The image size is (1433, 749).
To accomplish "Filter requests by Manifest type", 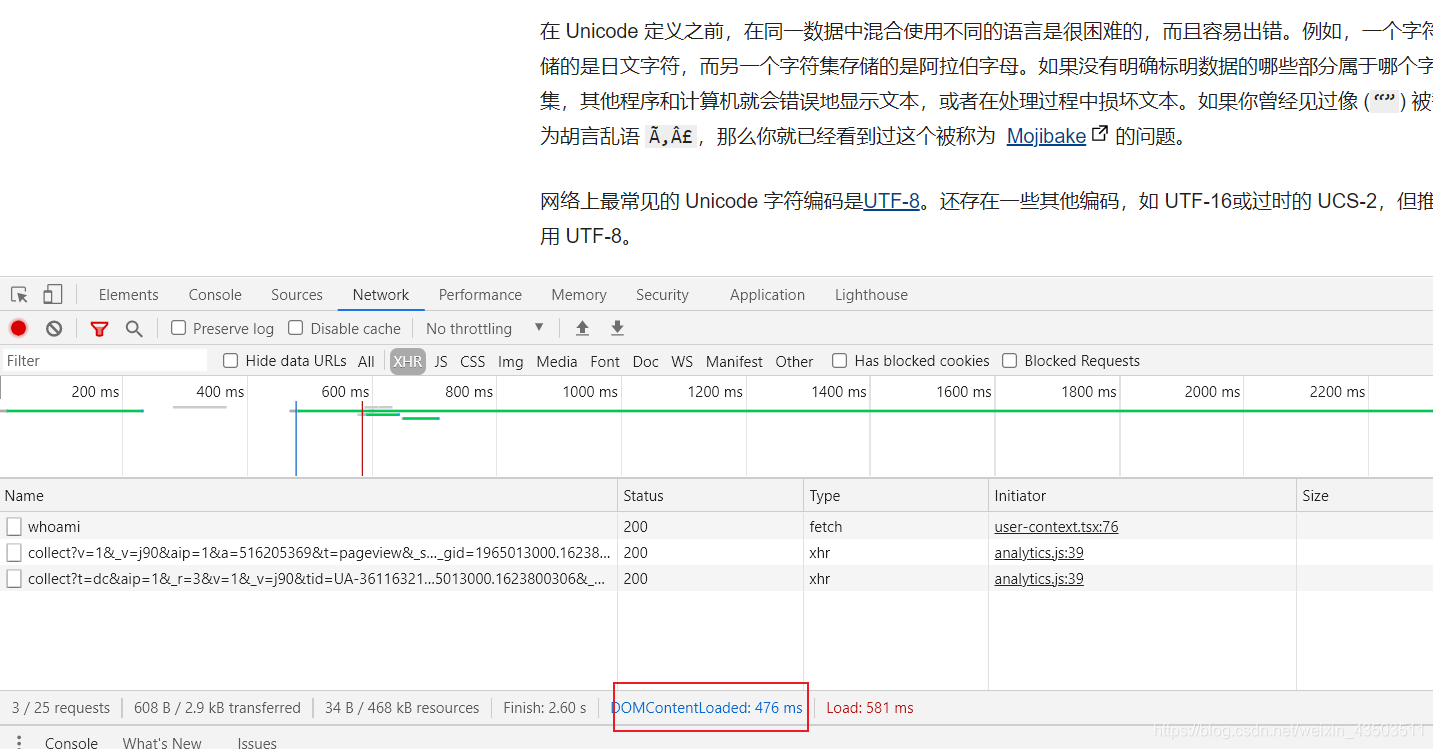I will point(734,362).
